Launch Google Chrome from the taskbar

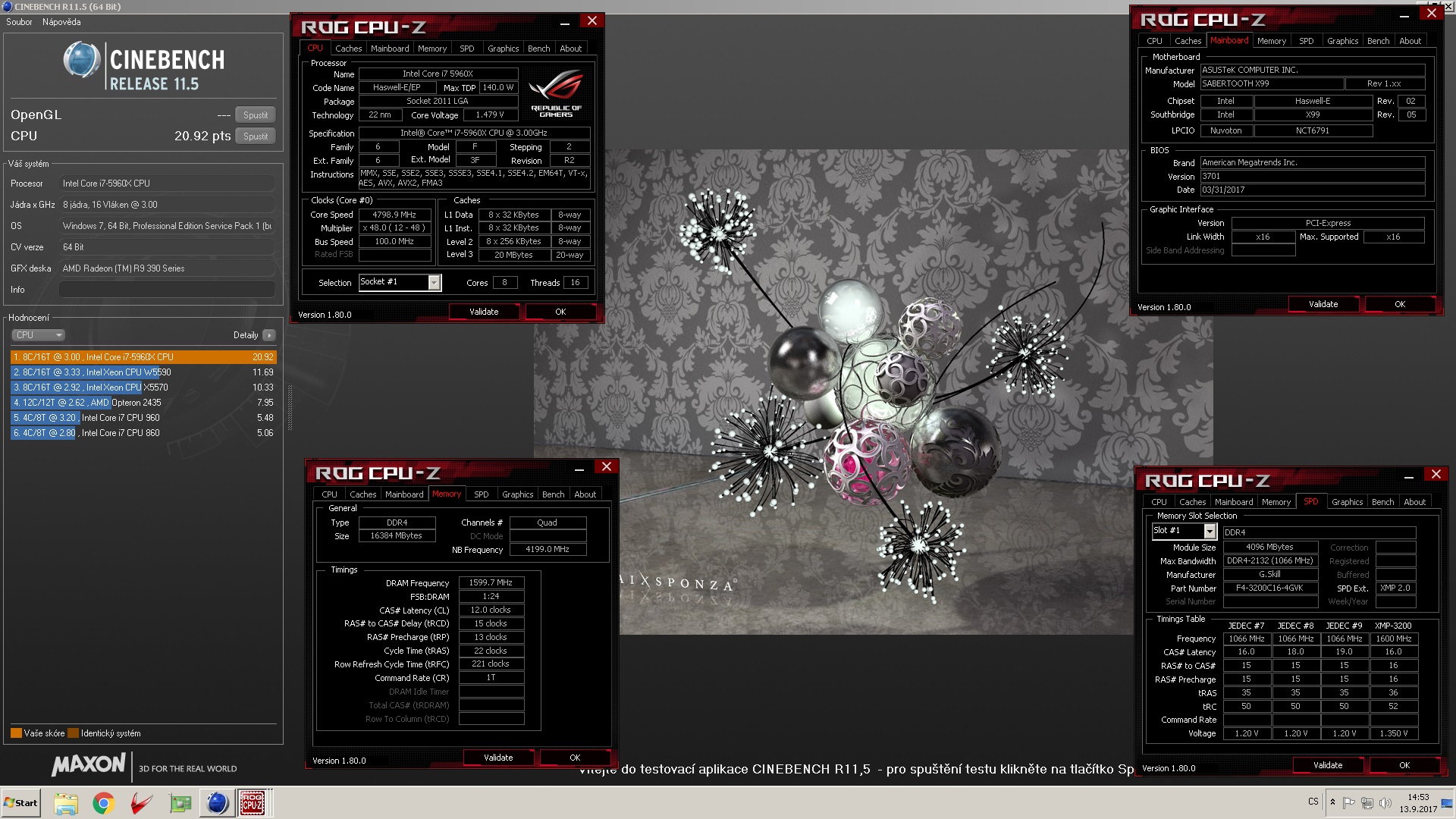[x=104, y=803]
